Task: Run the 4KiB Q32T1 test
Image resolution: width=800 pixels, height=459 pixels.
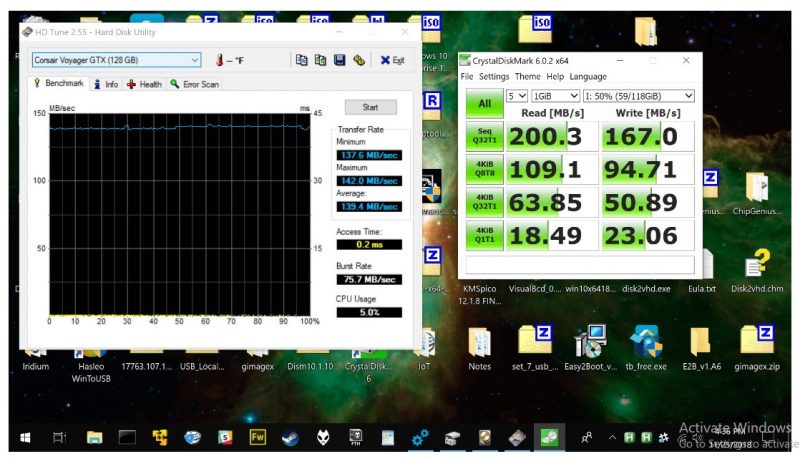Action: [484, 202]
